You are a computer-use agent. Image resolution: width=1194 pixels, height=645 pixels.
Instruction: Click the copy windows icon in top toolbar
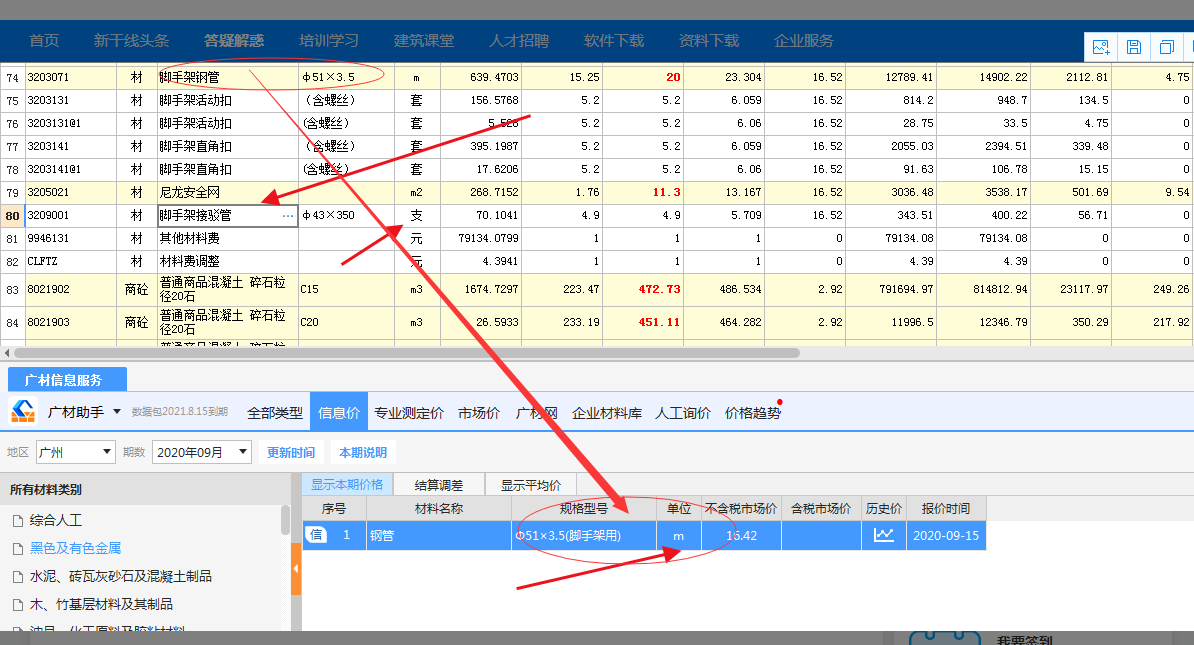tap(1167, 47)
